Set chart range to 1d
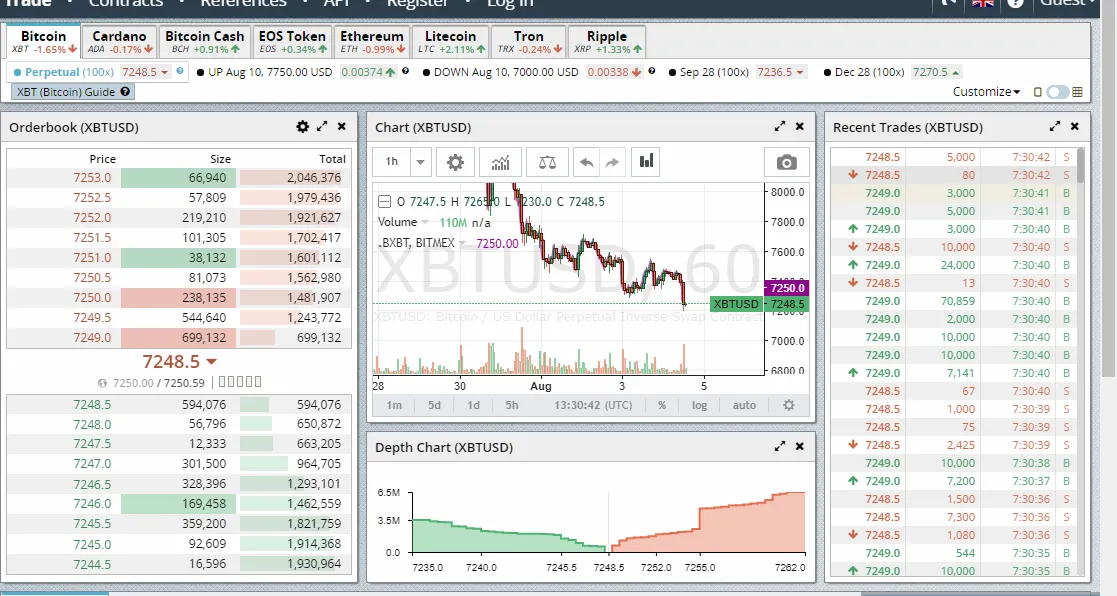The image size is (1117, 596). coord(473,405)
